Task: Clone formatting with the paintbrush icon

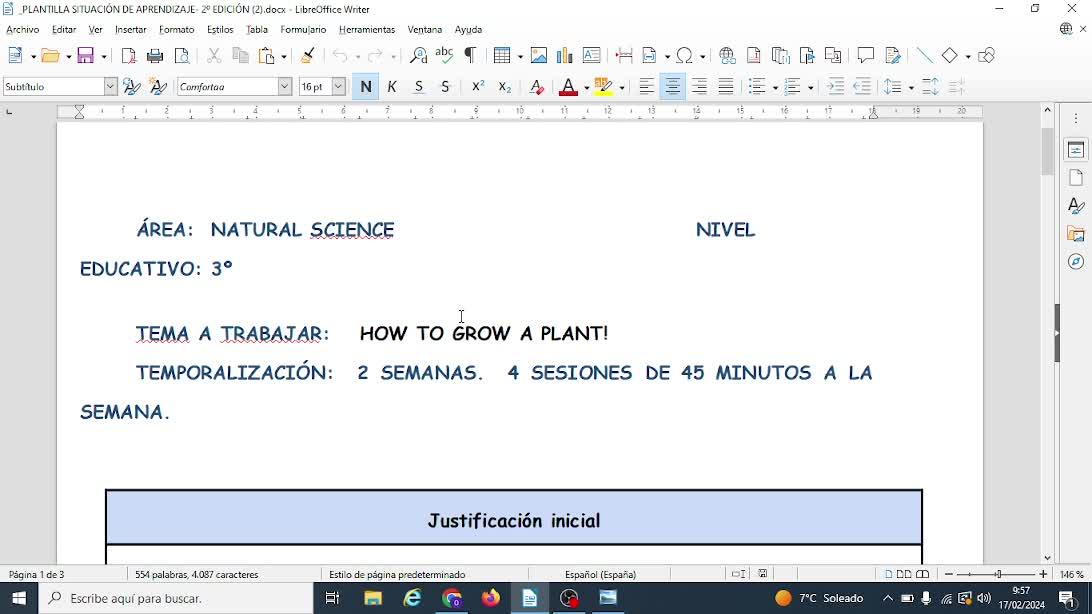Action: (x=308, y=56)
